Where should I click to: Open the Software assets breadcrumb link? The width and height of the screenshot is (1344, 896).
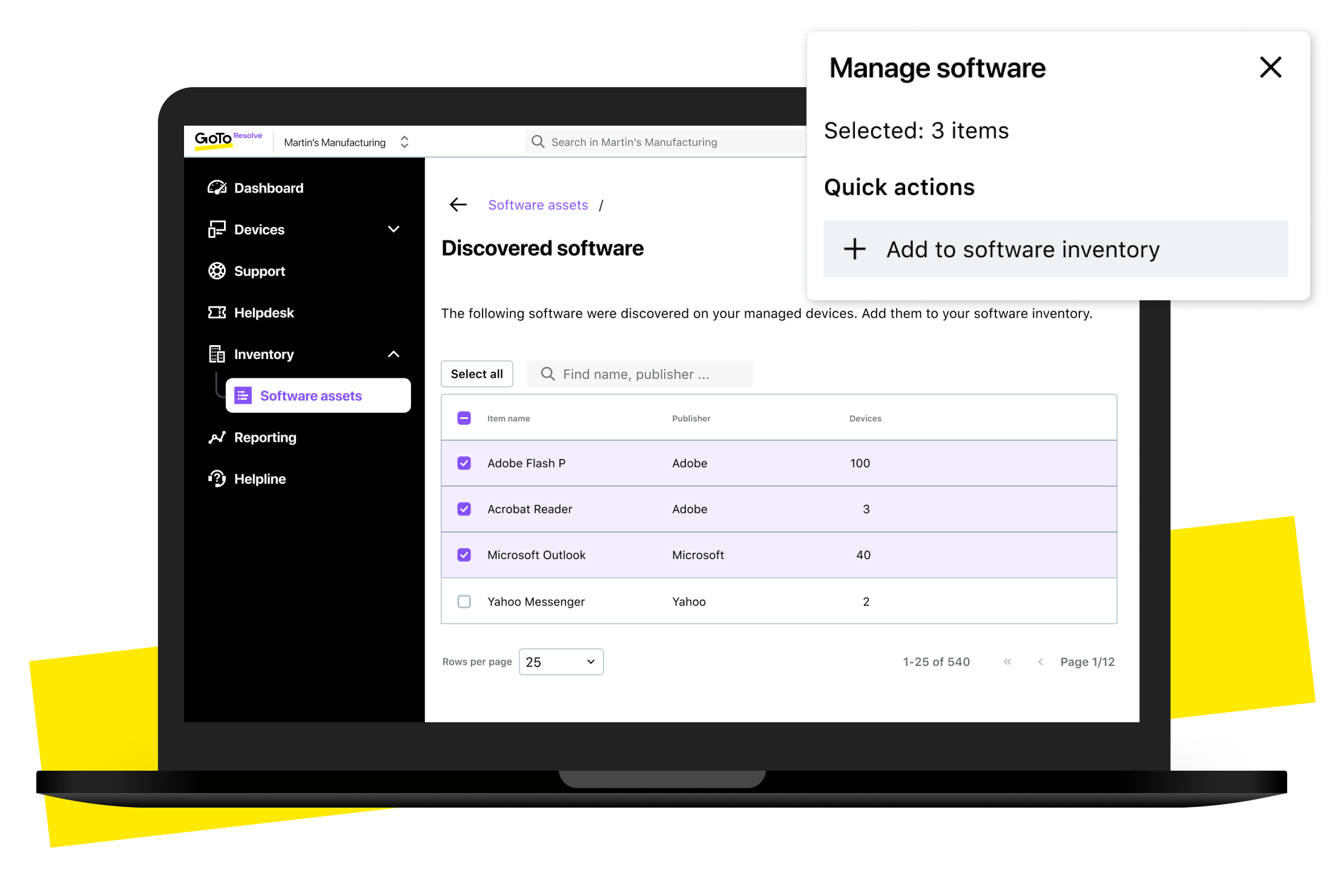pos(538,205)
